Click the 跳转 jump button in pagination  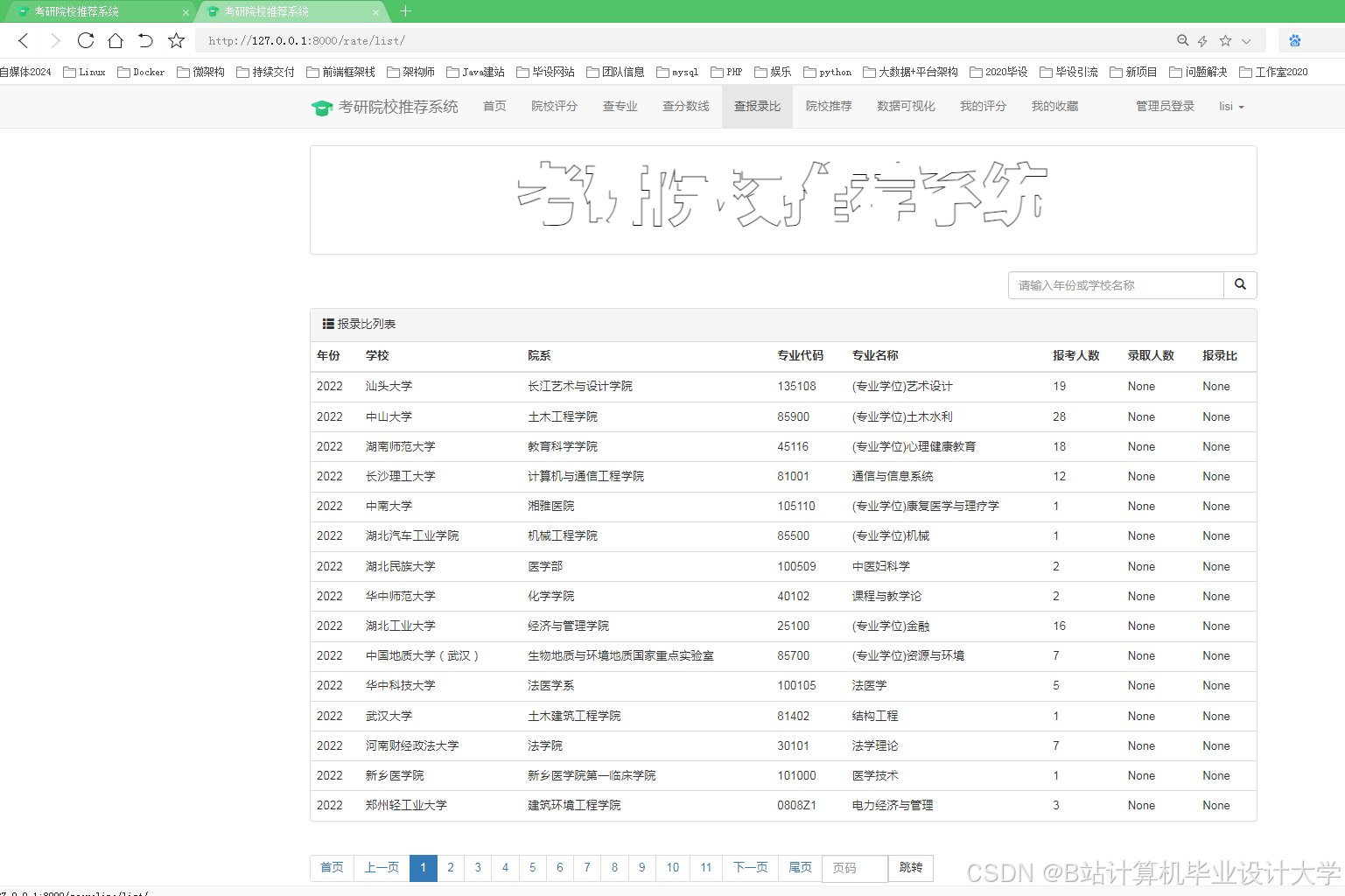click(x=910, y=868)
